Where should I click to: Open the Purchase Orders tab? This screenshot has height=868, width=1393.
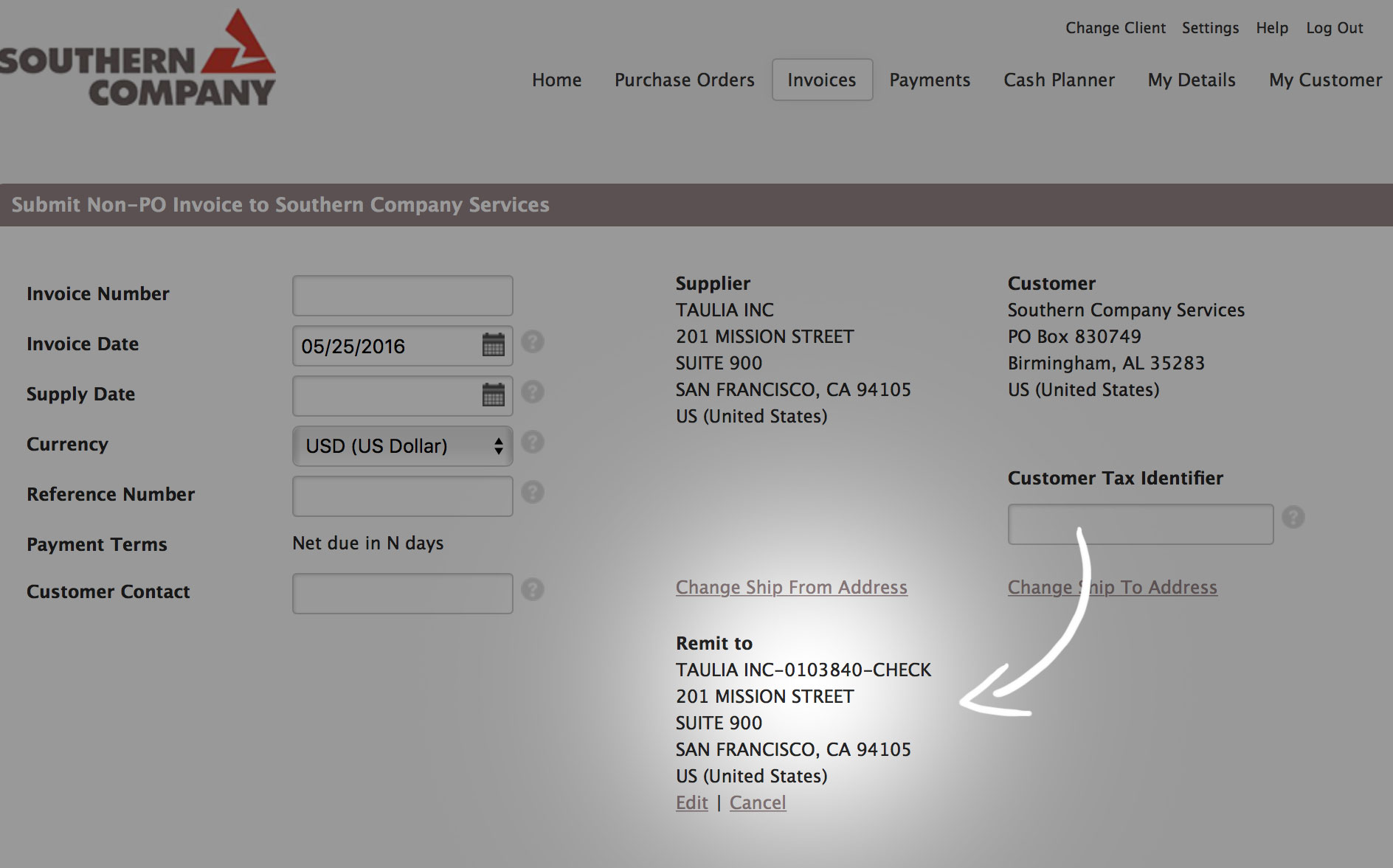[x=685, y=80]
